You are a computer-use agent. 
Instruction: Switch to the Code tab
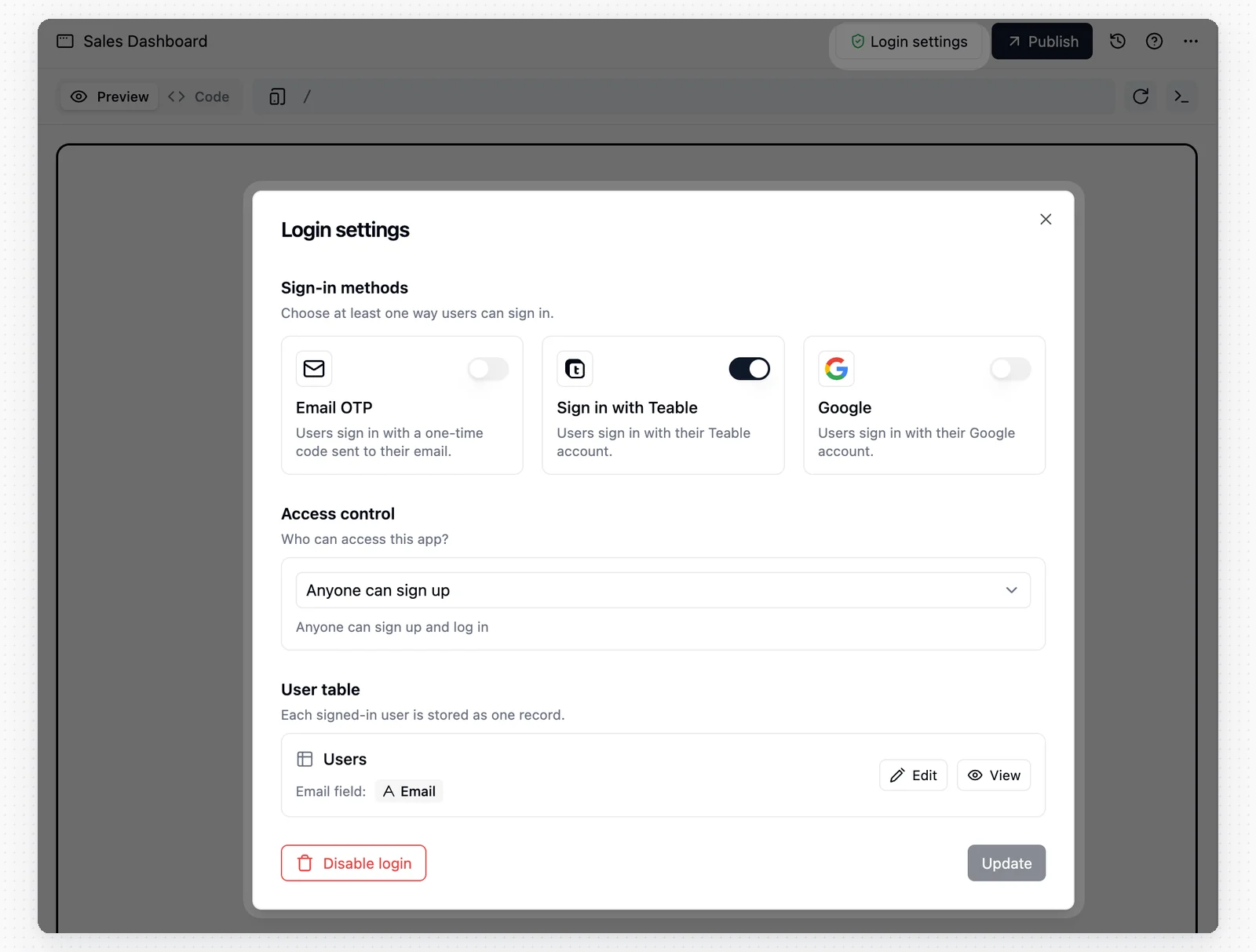199,97
